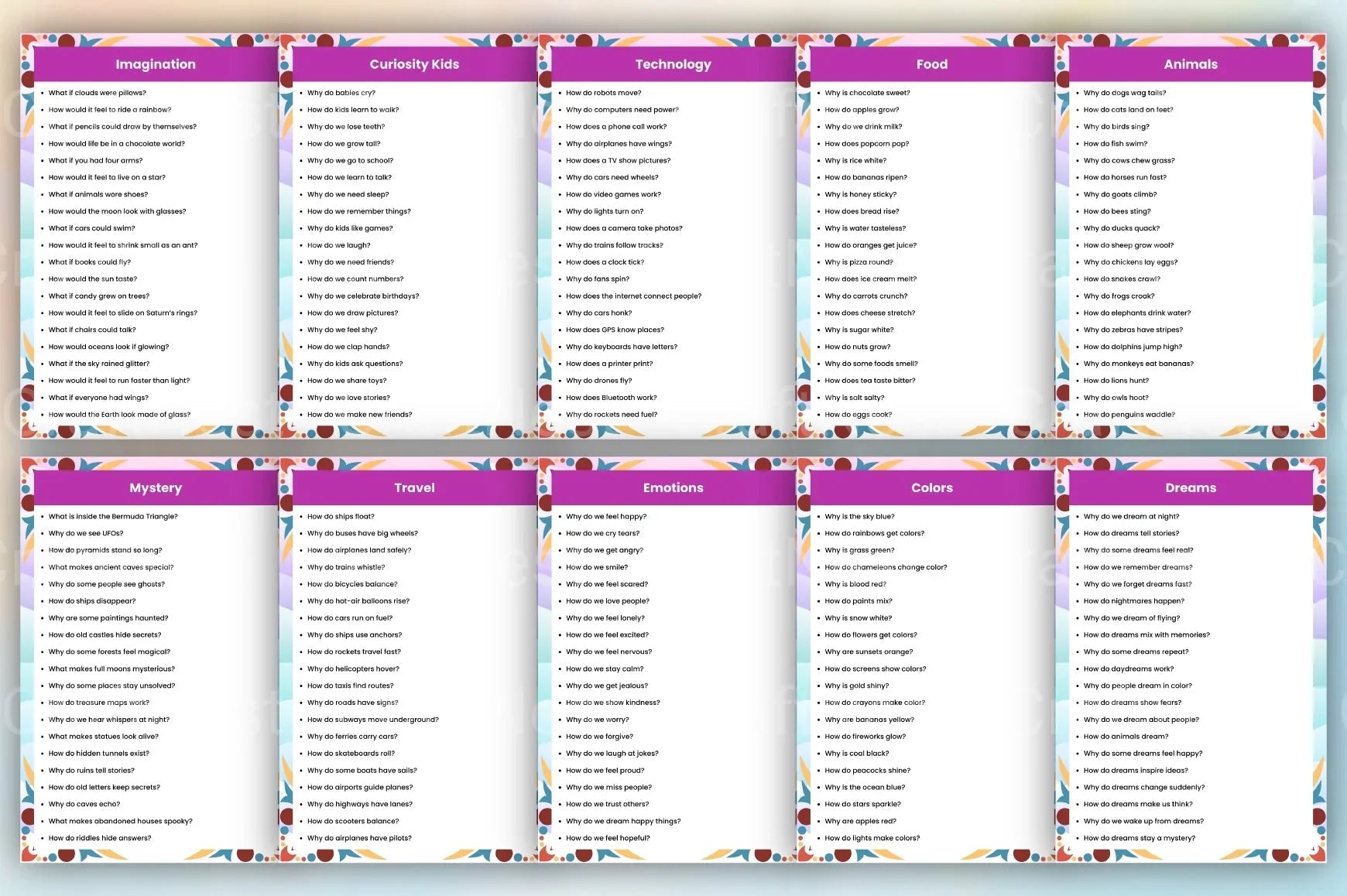Select 'How do animals dream?' line
Viewport: 1347px width, 896px height.
[1126, 737]
